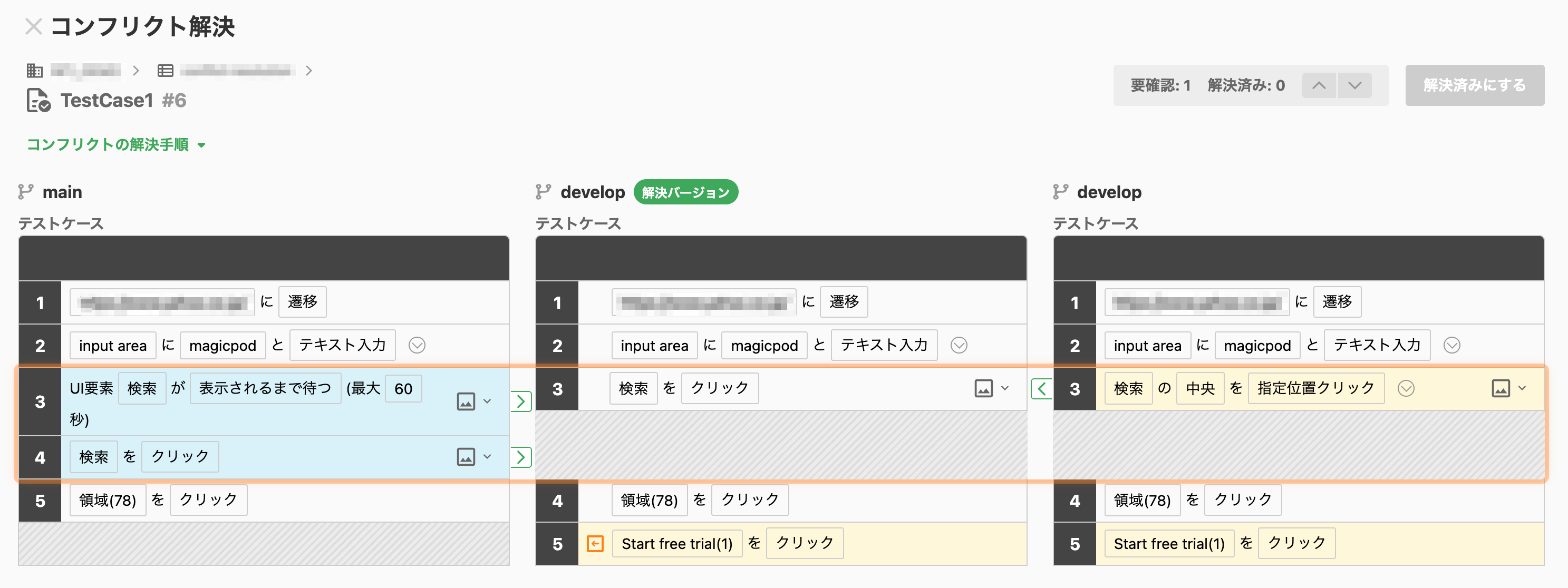Jump to next conflict with down arrow
This screenshot has width=1568, height=588.
pyautogui.click(x=1354, y=85)
